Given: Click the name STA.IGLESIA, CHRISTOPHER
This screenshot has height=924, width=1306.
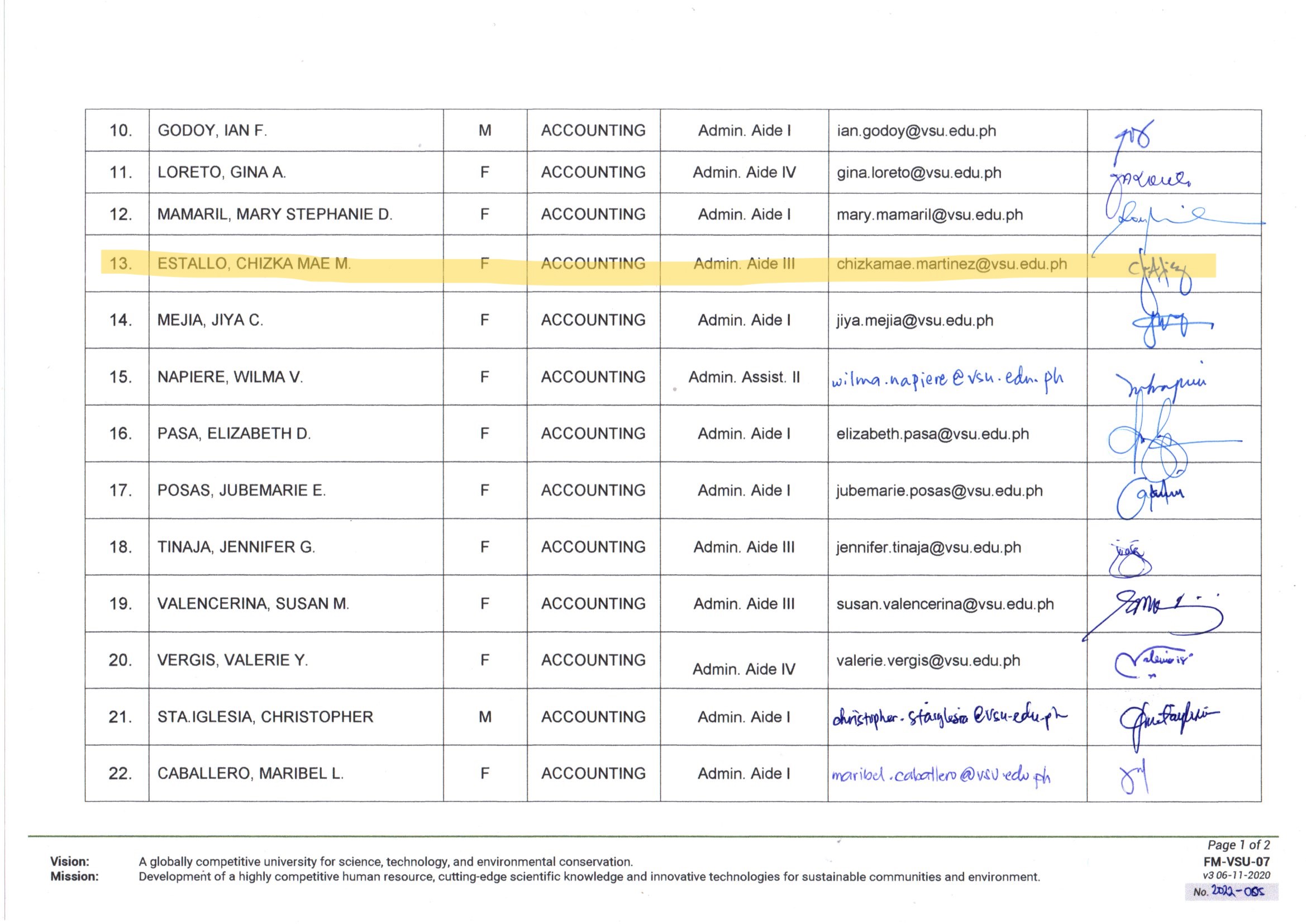Looking at the screenshot, I should (x=265, y=717).
